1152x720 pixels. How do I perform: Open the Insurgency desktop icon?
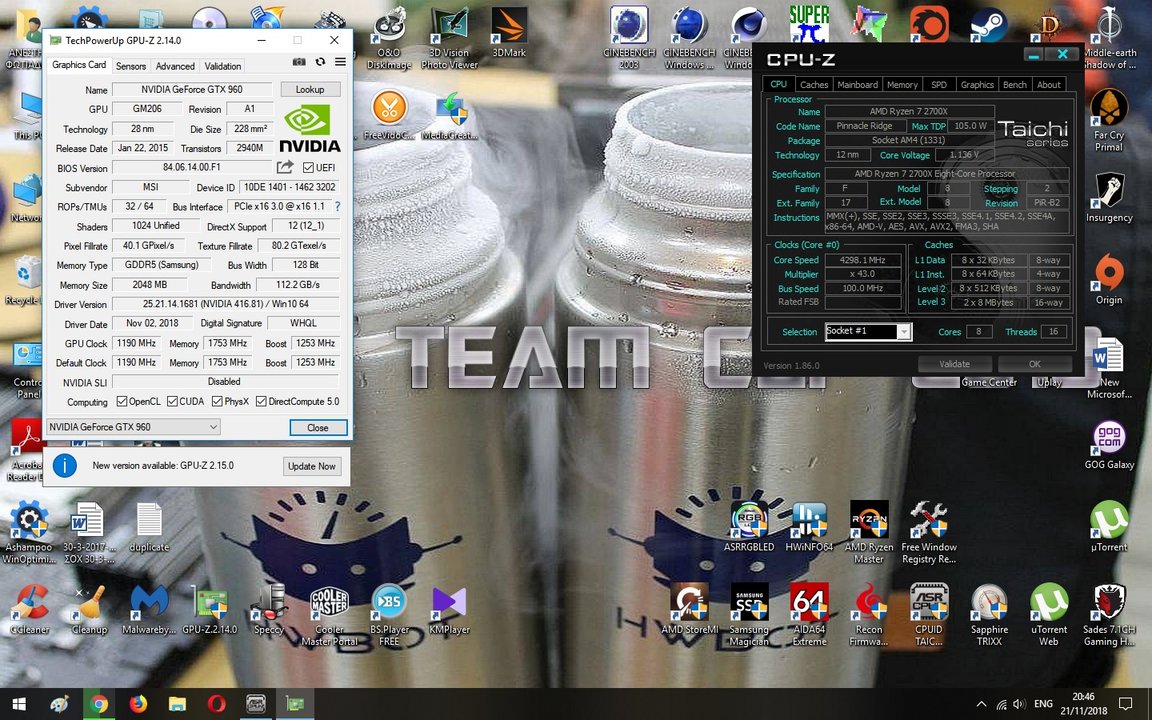1109,197
